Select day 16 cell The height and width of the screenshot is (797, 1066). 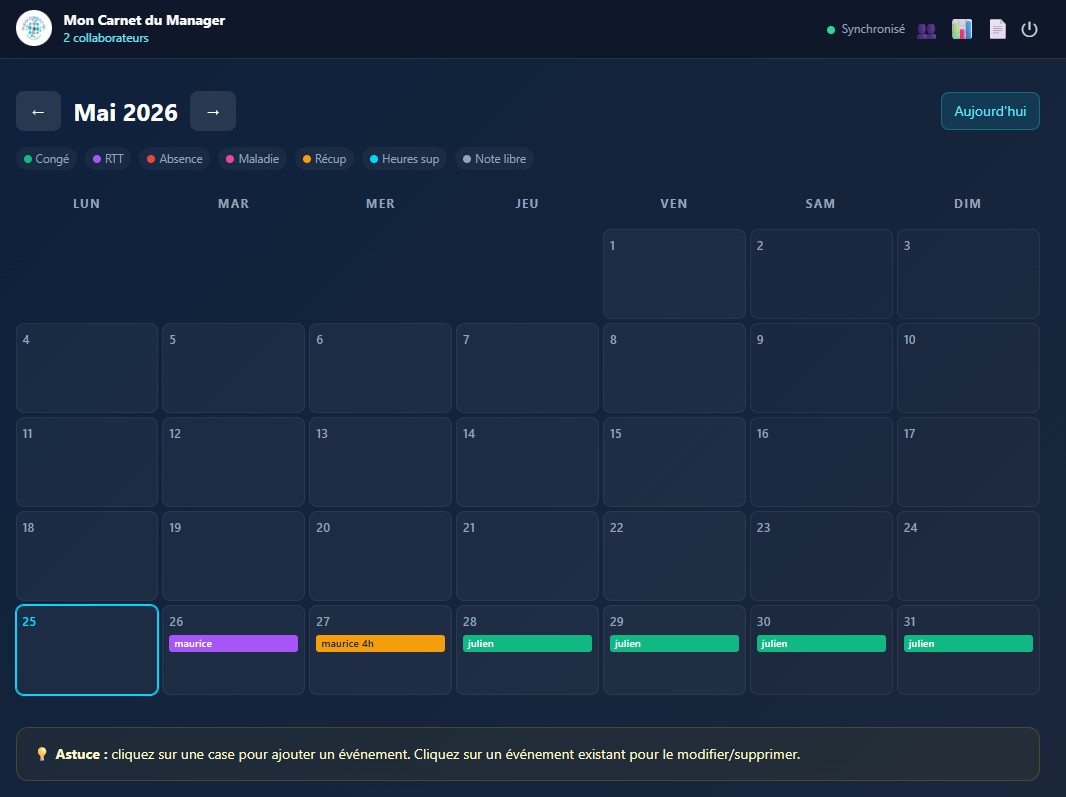pos(821,462)
